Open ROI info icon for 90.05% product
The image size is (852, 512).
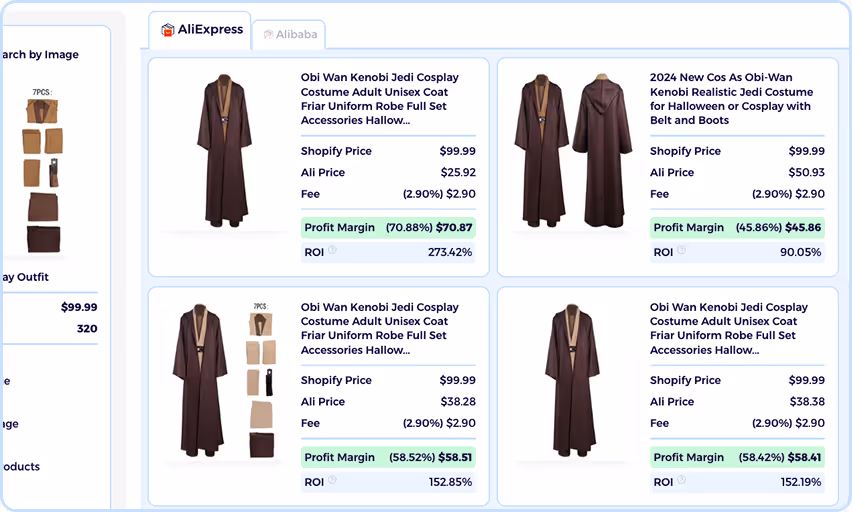click(x=681, y=250)
